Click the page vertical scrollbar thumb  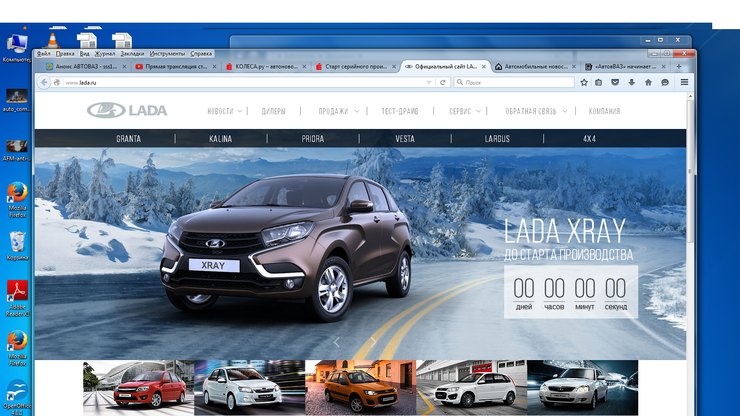coord(690,171)
